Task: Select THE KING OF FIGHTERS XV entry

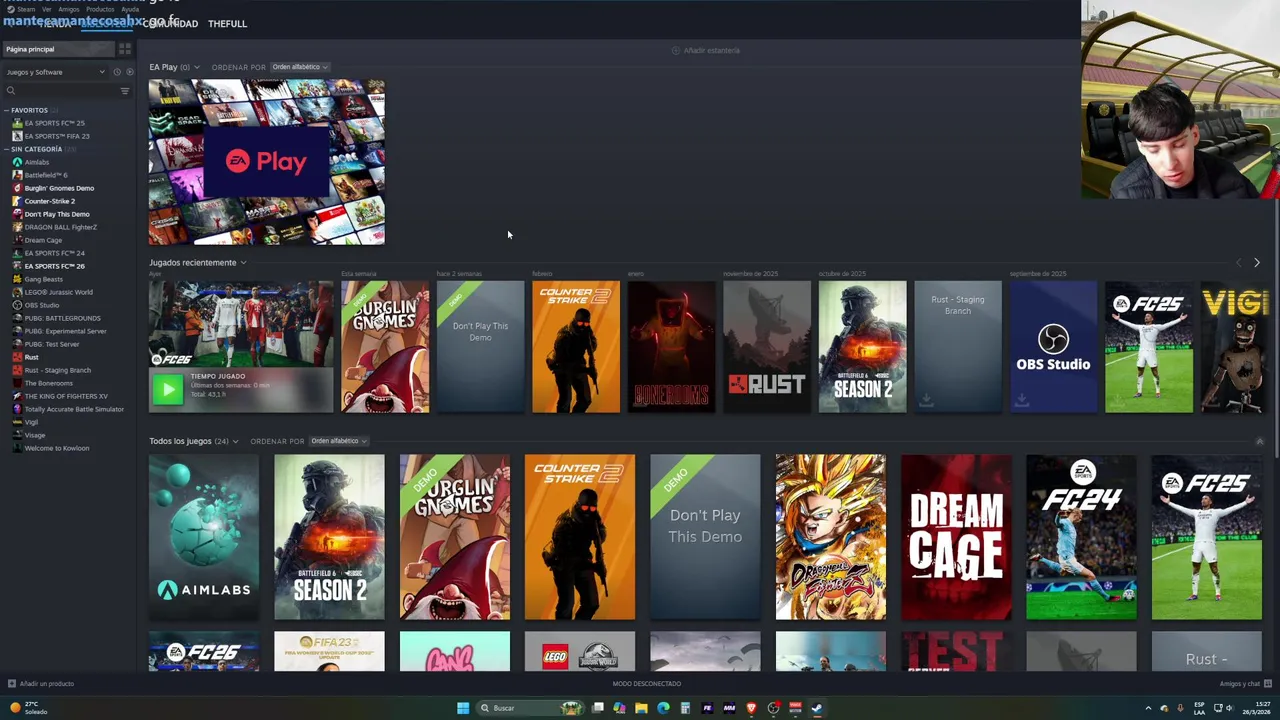Action: [65, 396]
